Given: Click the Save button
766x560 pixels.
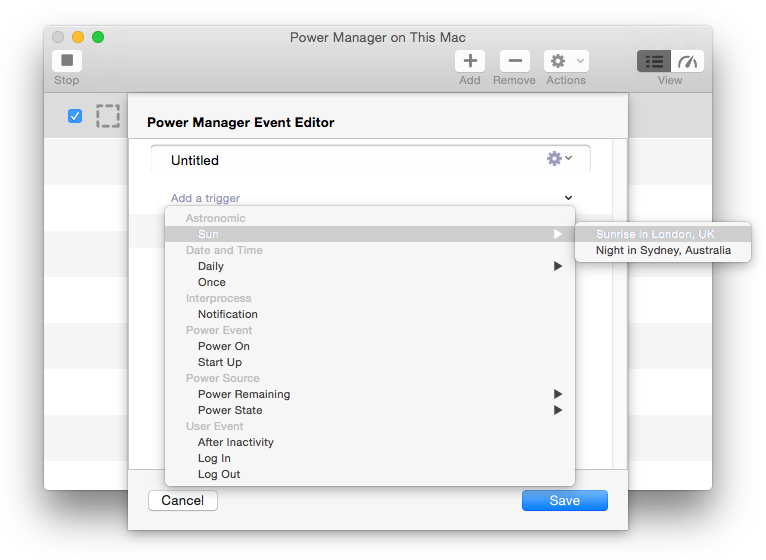Looking at the screenshot, I should (565, 500).
